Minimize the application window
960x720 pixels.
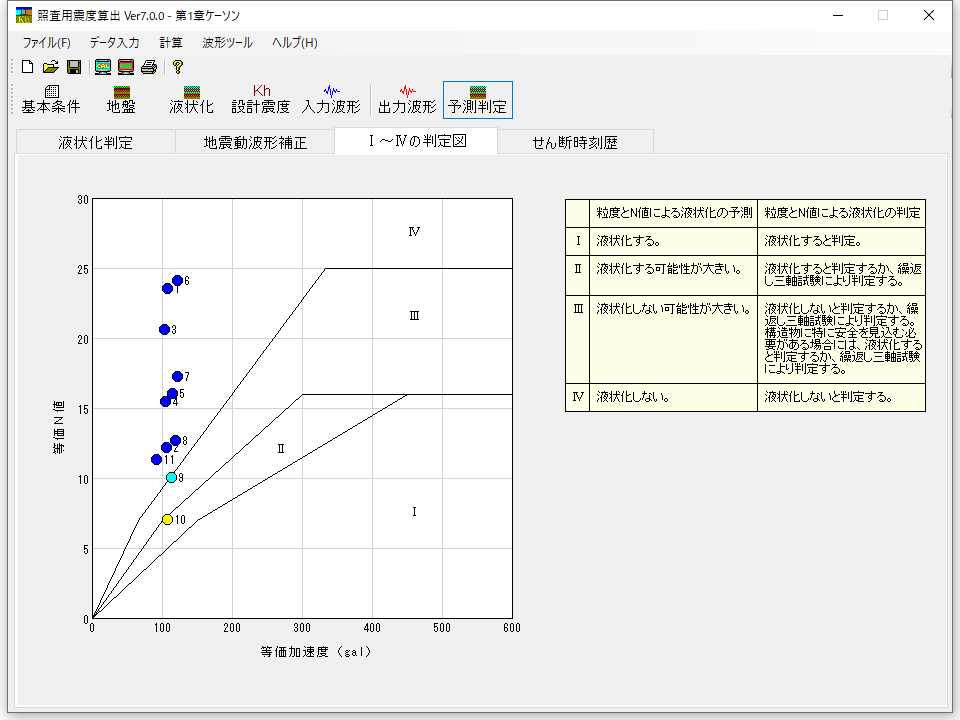tap(838, 15)
